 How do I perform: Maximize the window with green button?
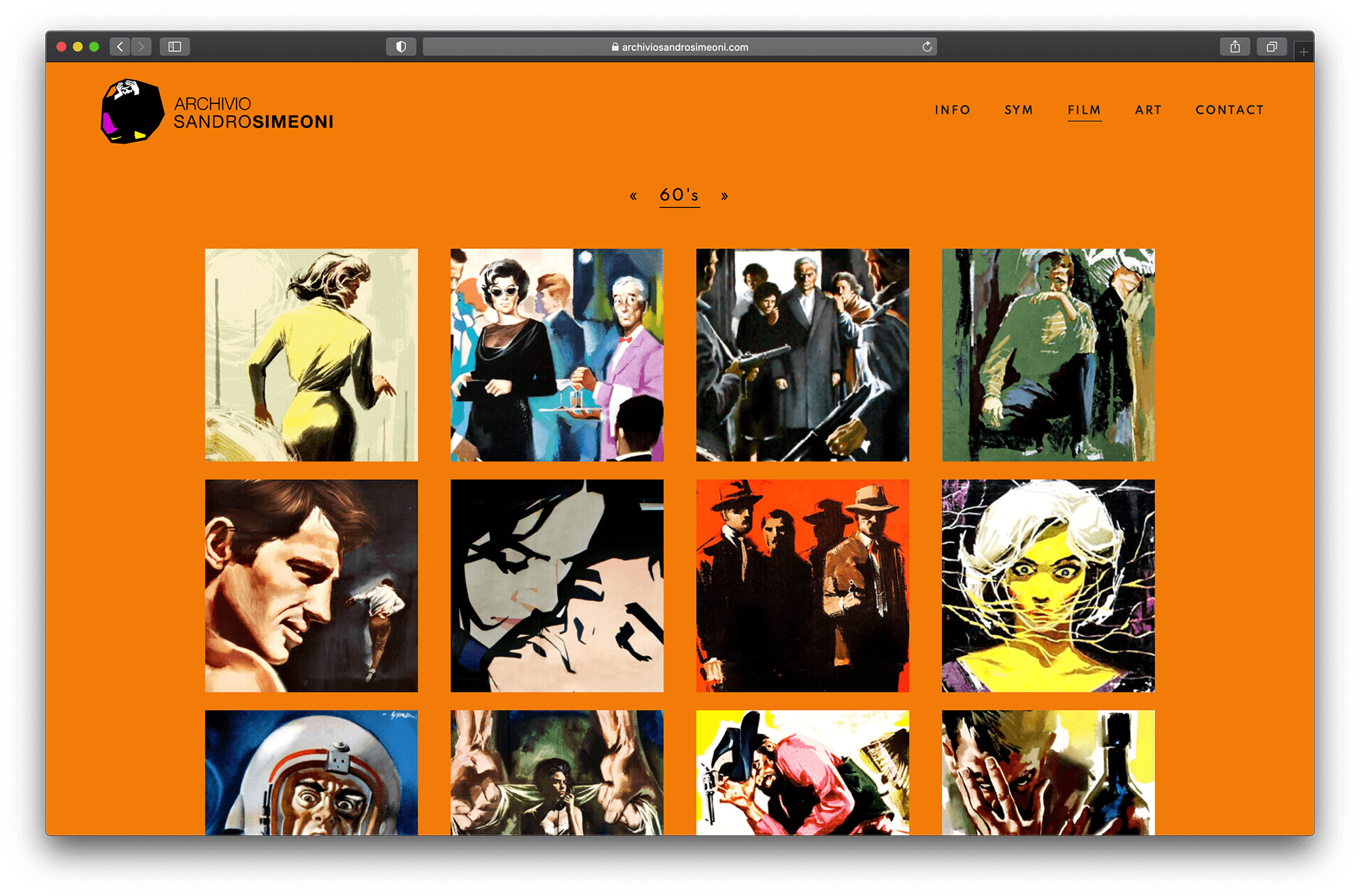pos(94,47)
